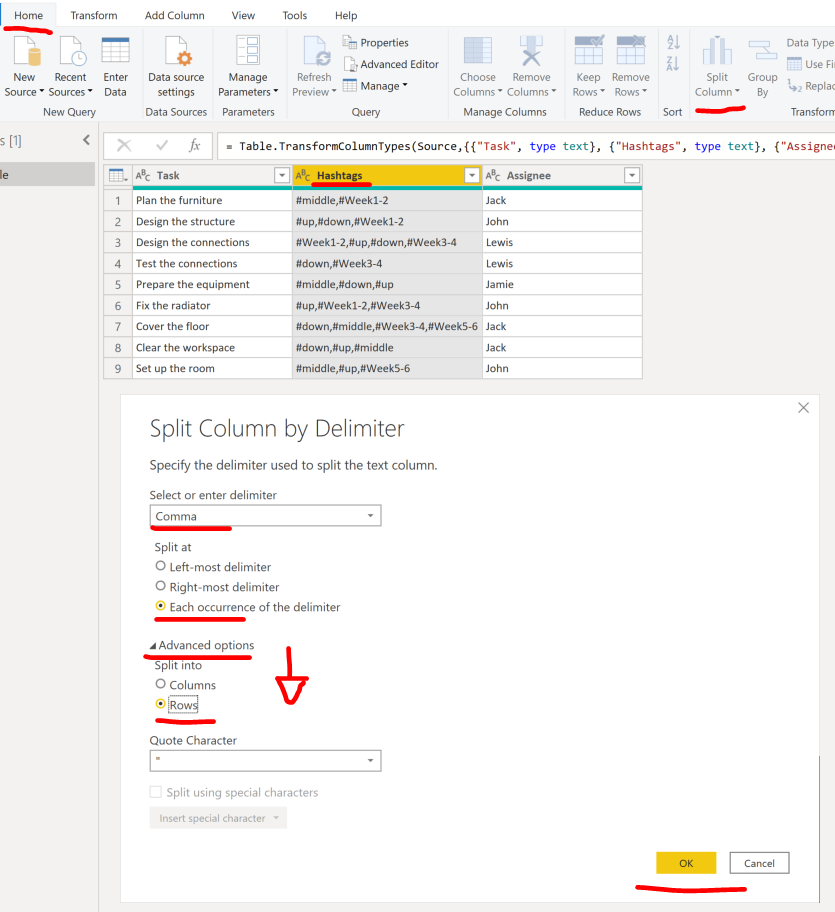This screenshot has height=912, width=835.
Task: Click cell "Jamie"
Action: pos(562,284)
